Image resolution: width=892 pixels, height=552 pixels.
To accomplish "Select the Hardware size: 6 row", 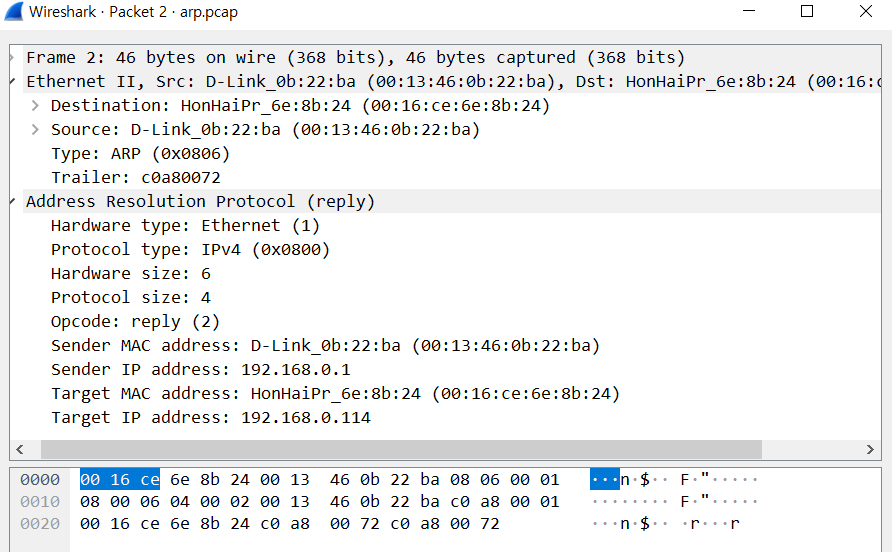I will pyautogui.click(x=131, y=273).
